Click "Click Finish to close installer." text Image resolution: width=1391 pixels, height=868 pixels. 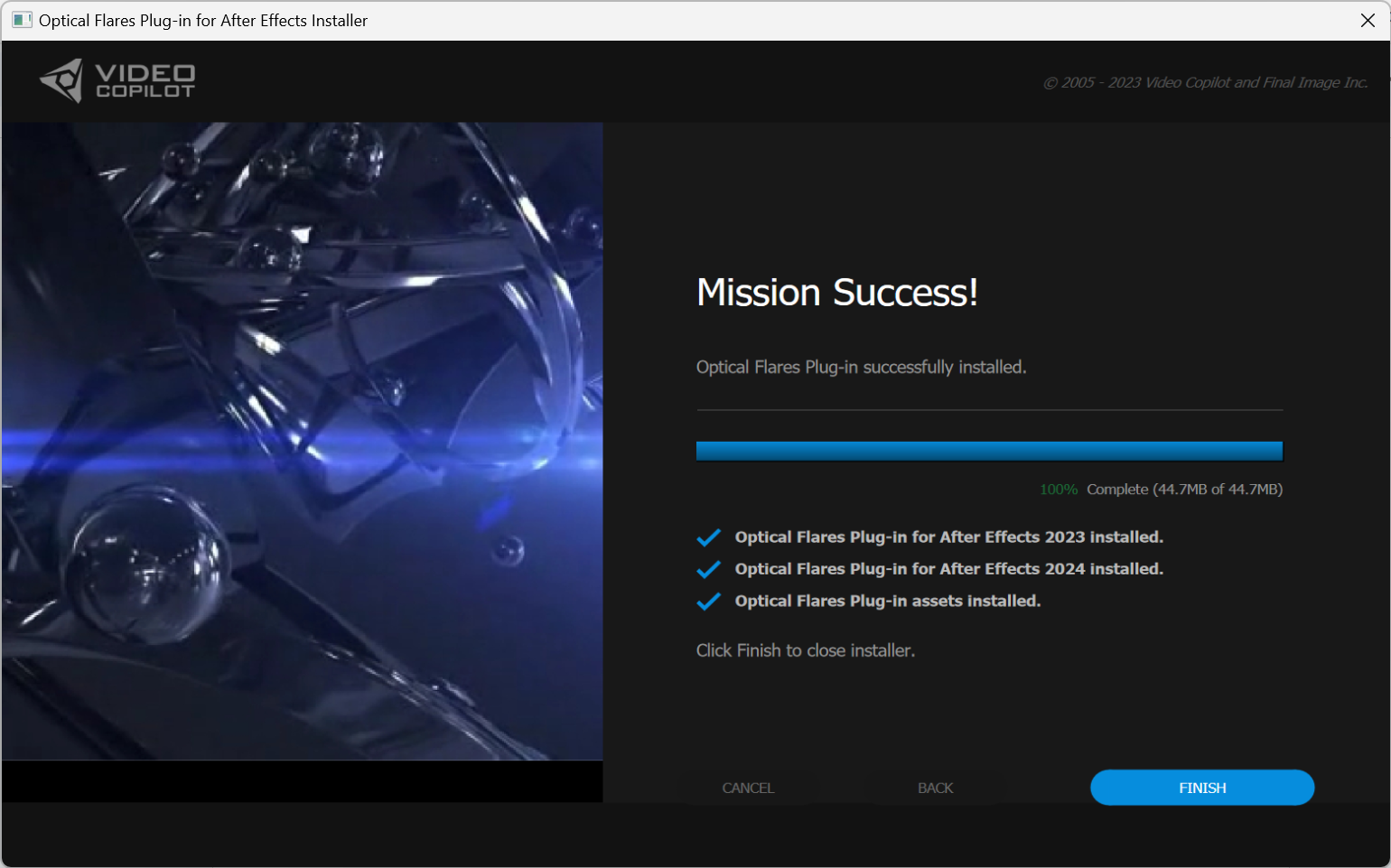805,650
